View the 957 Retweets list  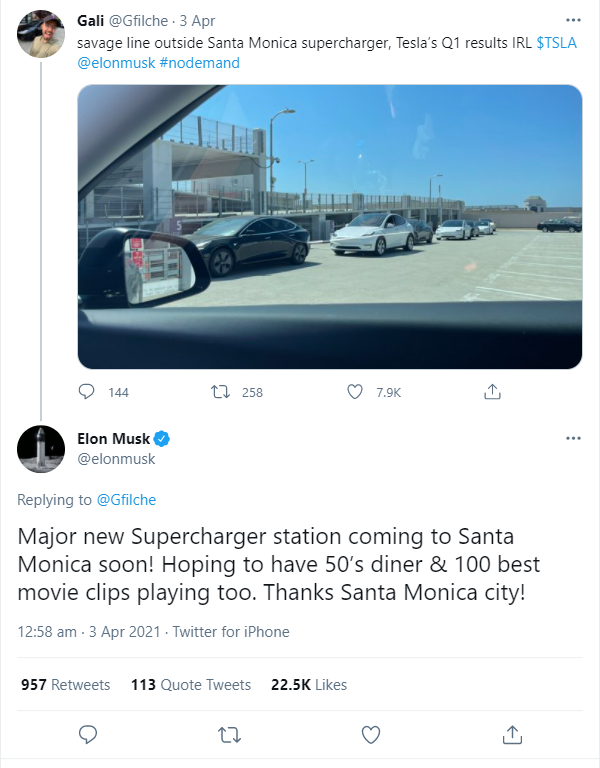pos(66,685)
